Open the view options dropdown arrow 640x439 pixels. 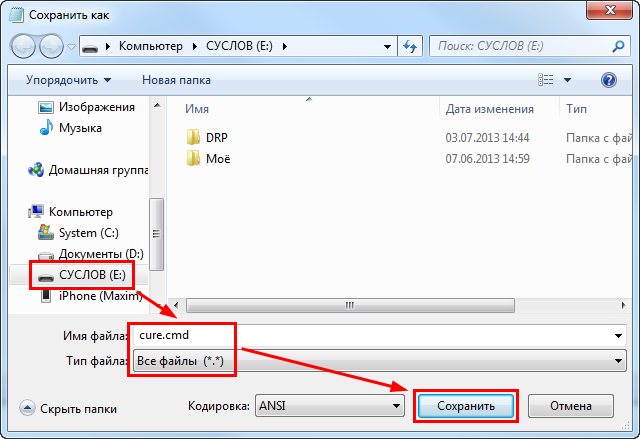coord(567,80)
